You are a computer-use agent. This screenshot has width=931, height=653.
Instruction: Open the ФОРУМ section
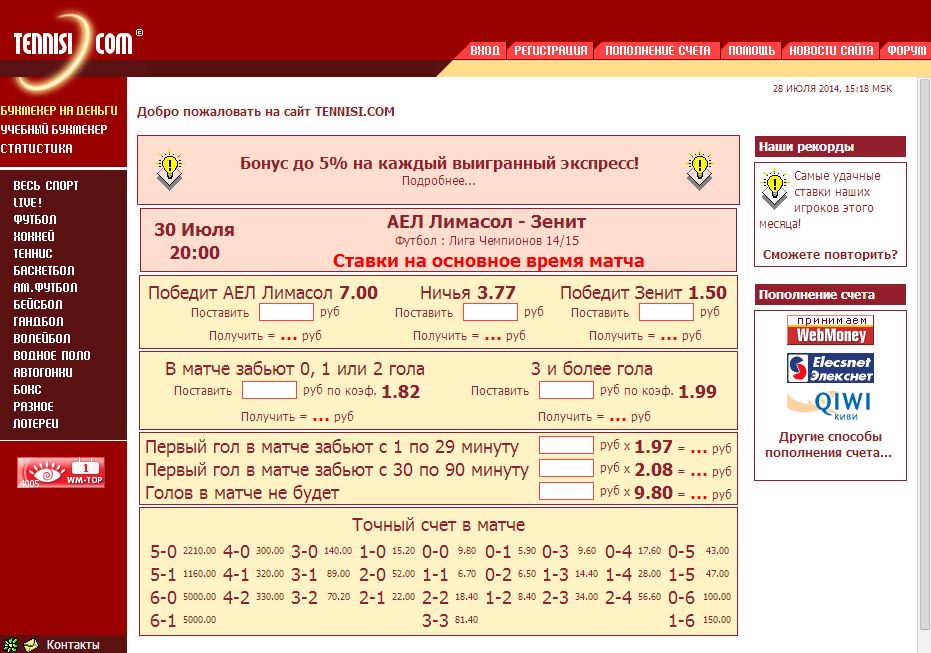tap(905, 49)
